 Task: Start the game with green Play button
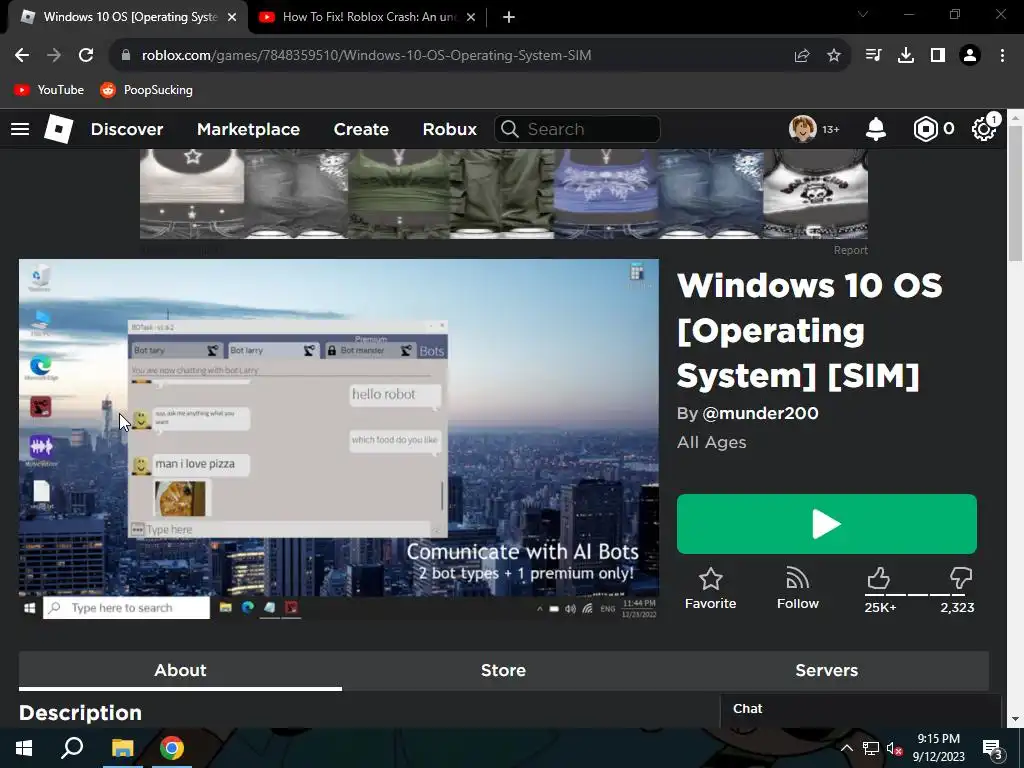tap(827, 524)
